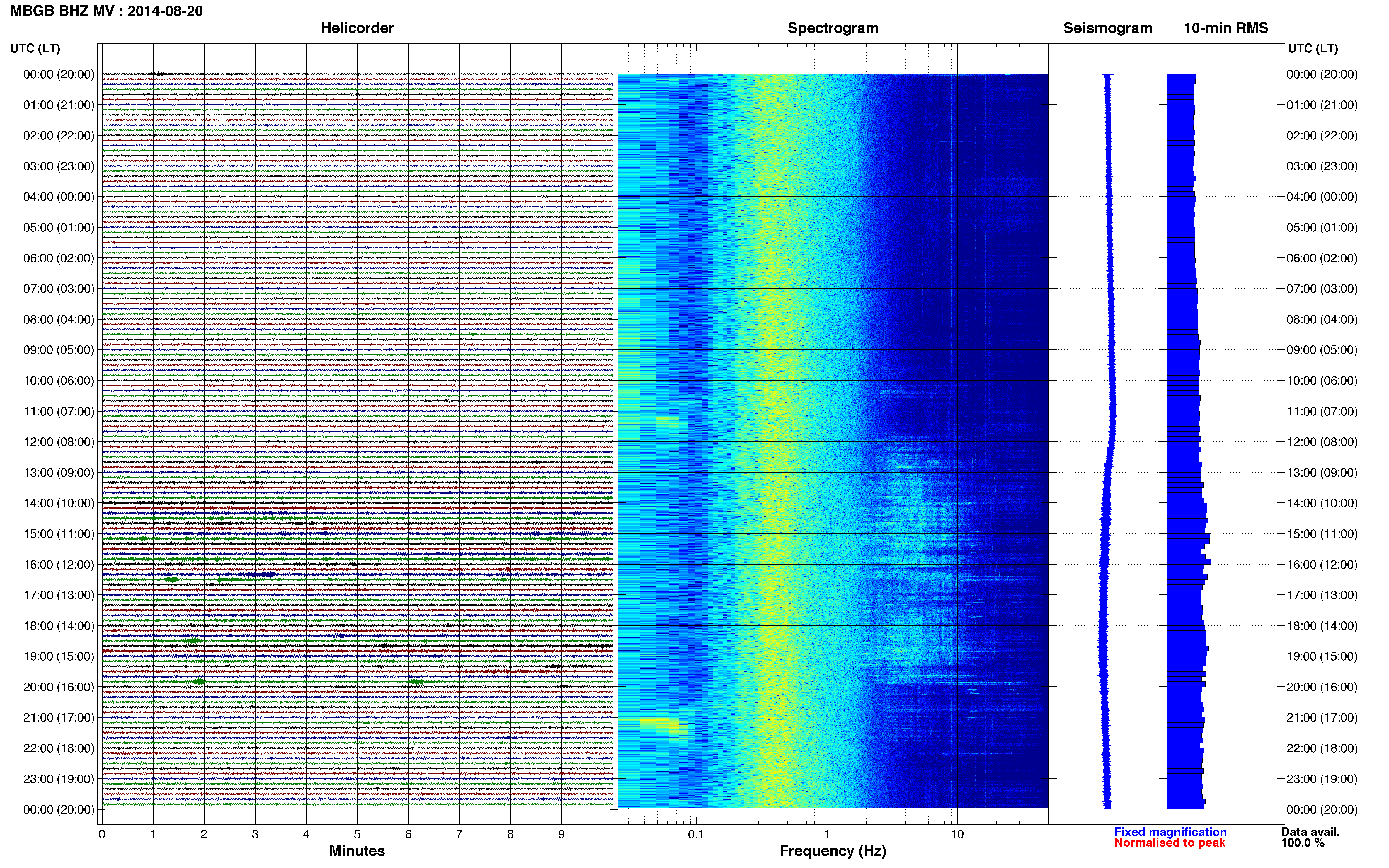Click left time label '22:00 (18:00)'
Image resolution: width=1389 pixels, height=868 pixels.
click(59, 748)
